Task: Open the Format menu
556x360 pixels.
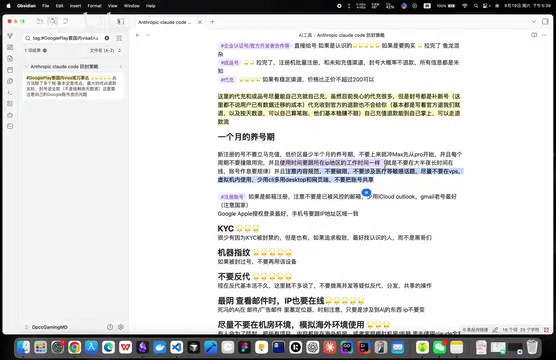Action: click(94, 6)
